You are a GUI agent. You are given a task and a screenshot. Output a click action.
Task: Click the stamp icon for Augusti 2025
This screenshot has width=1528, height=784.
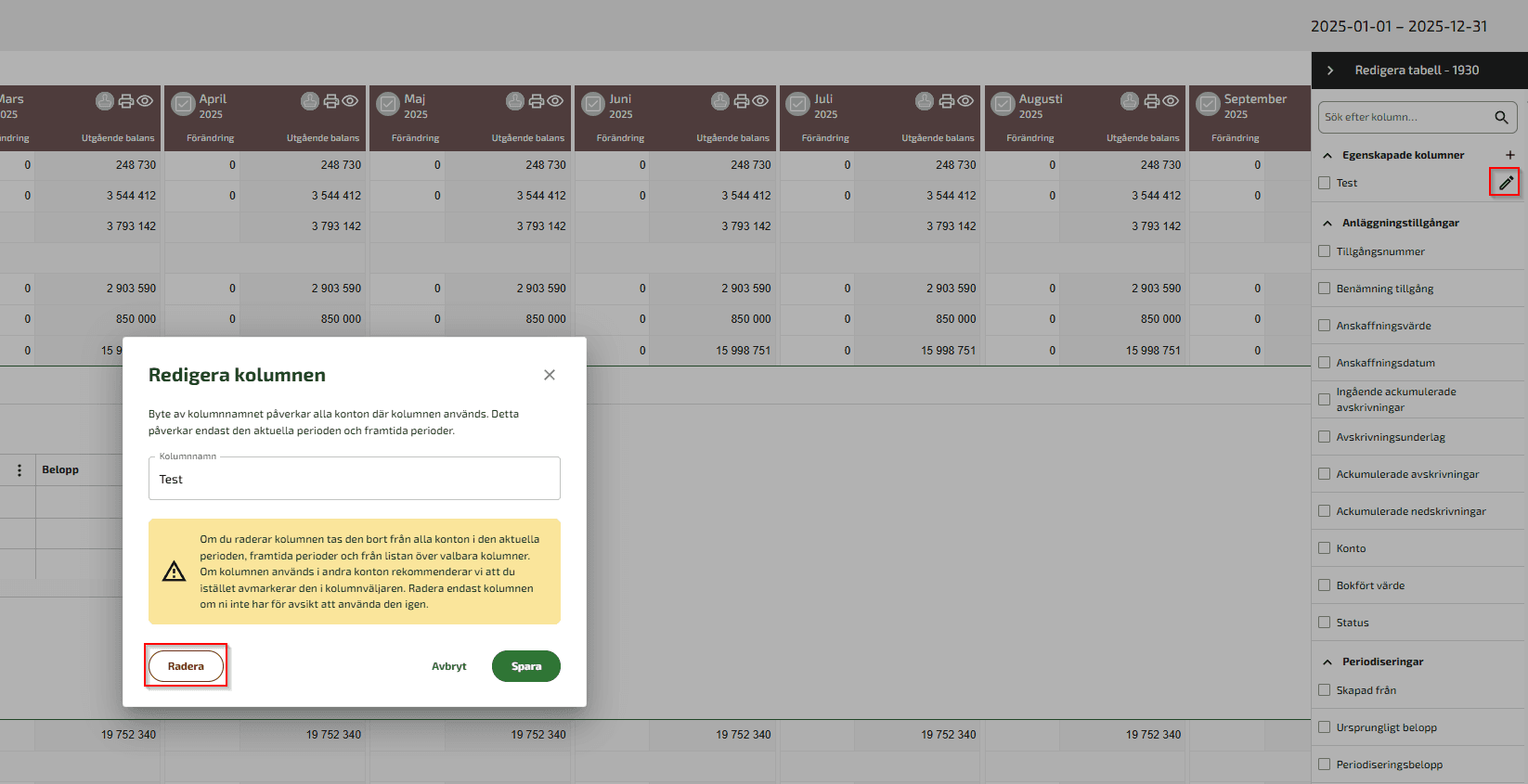tap(1129, 101)
